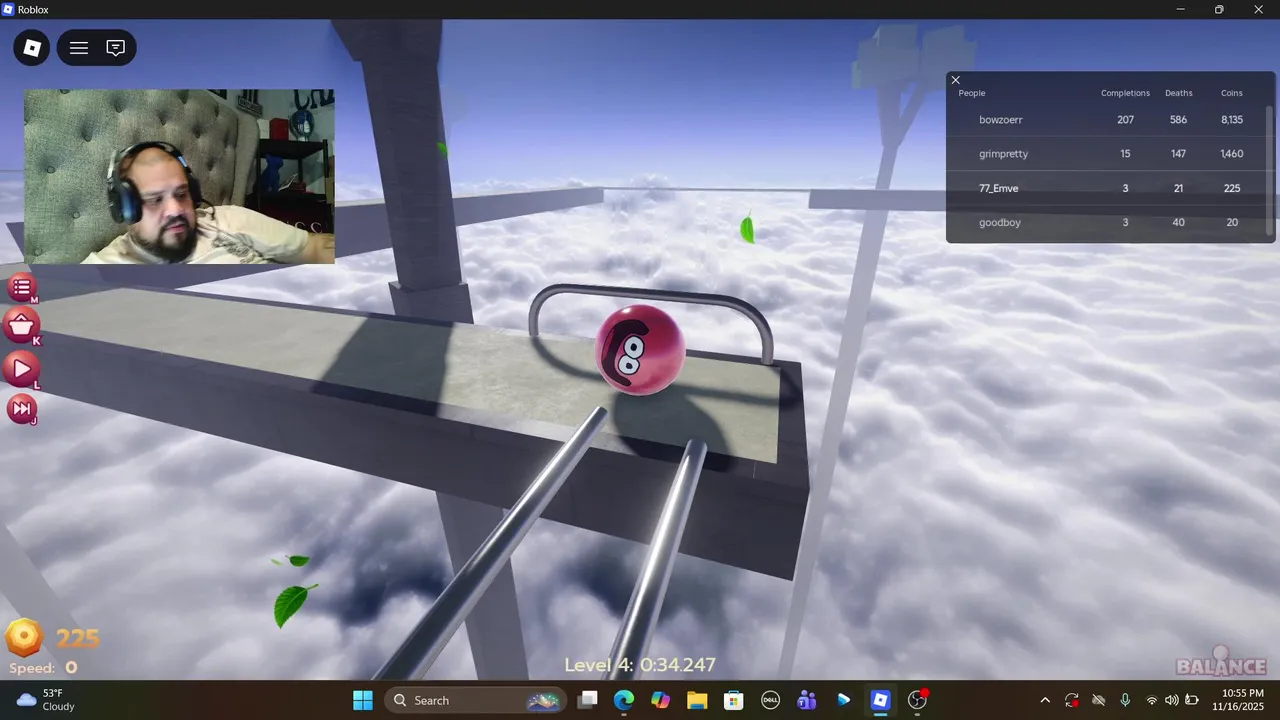Open Microsoft Store from the taskbar
This screenshot has height=720, width=1280.
pyautogui.click(x=733, y=700)
